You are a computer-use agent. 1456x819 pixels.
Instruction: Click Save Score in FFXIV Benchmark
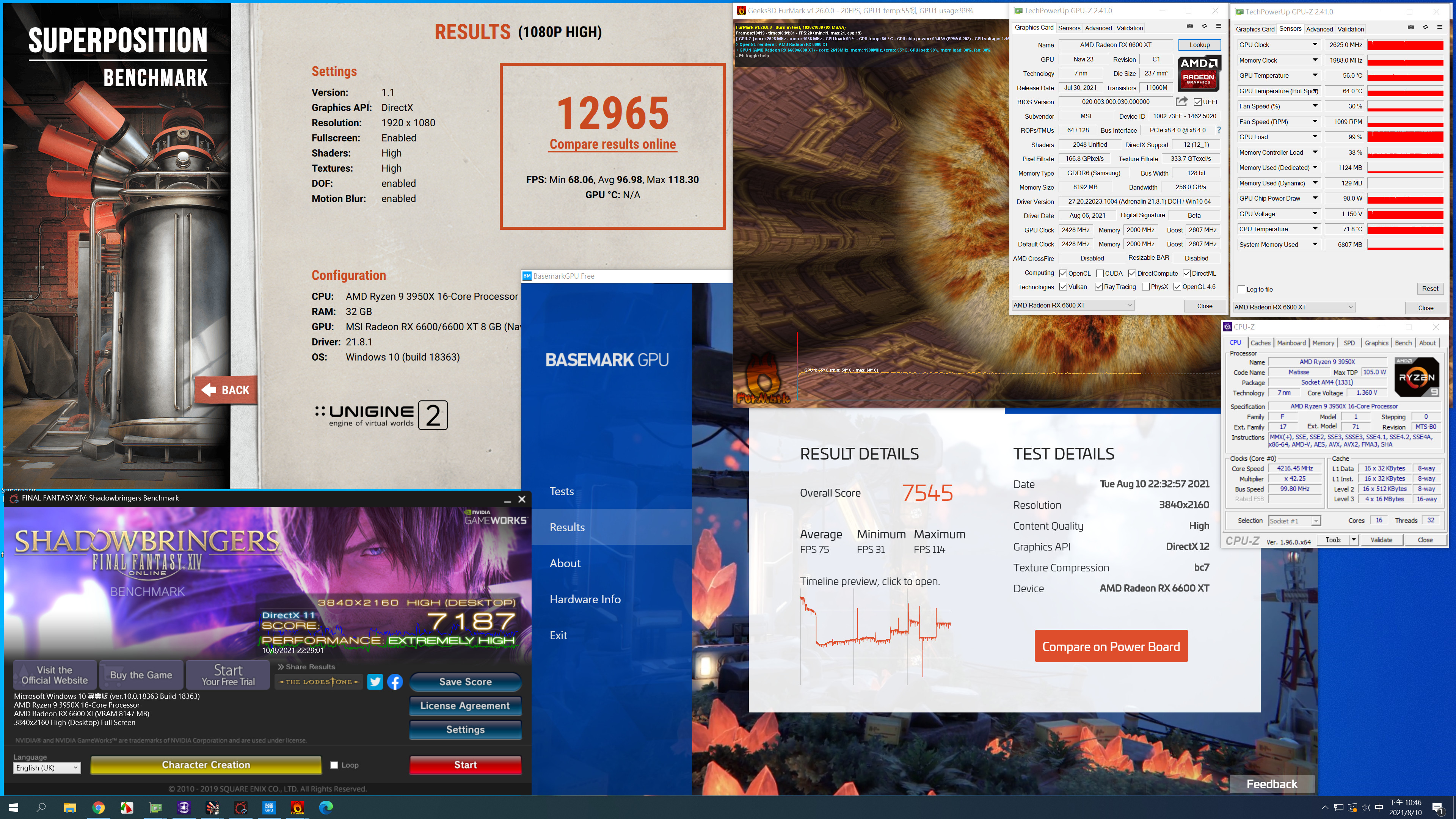[465, 682]
